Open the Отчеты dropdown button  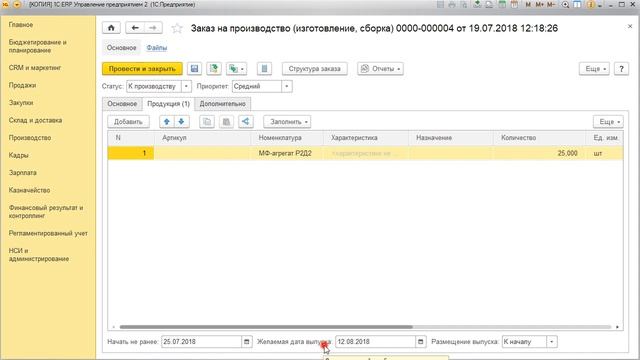[380, 69]
